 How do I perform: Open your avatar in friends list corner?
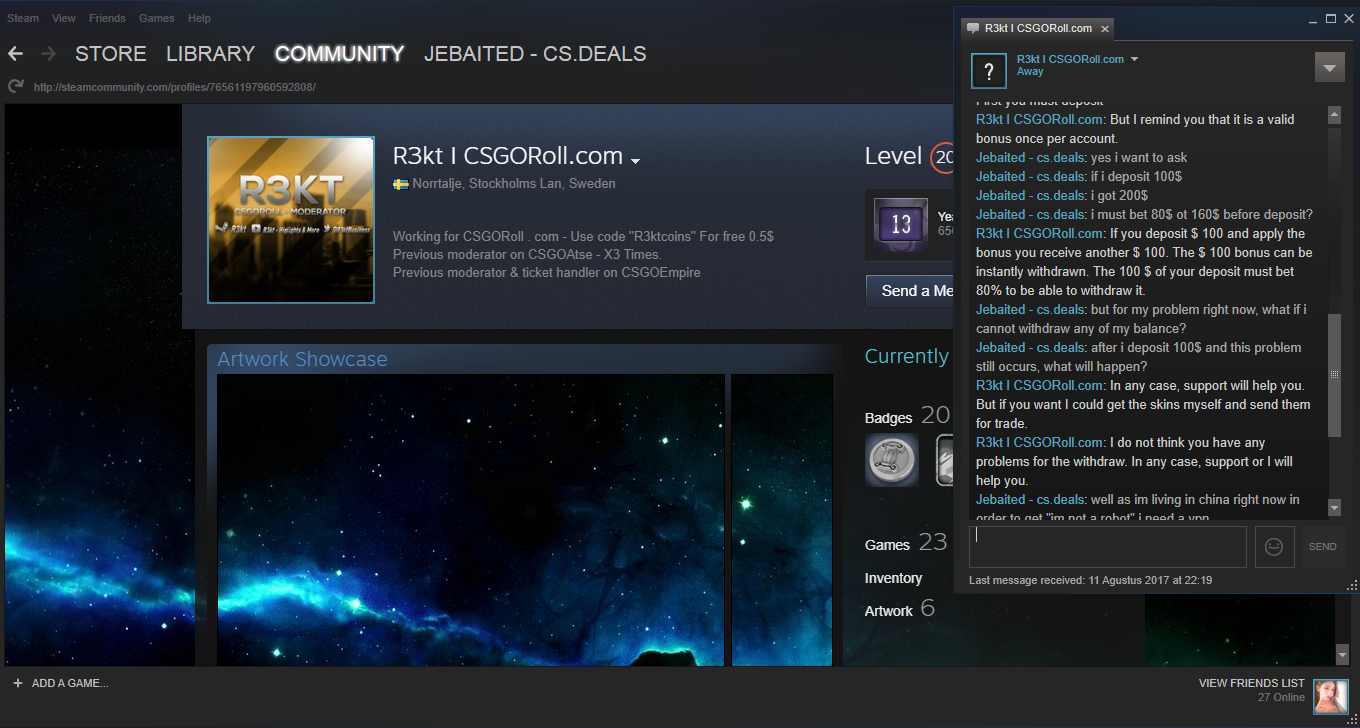[x=1330, y=697]
